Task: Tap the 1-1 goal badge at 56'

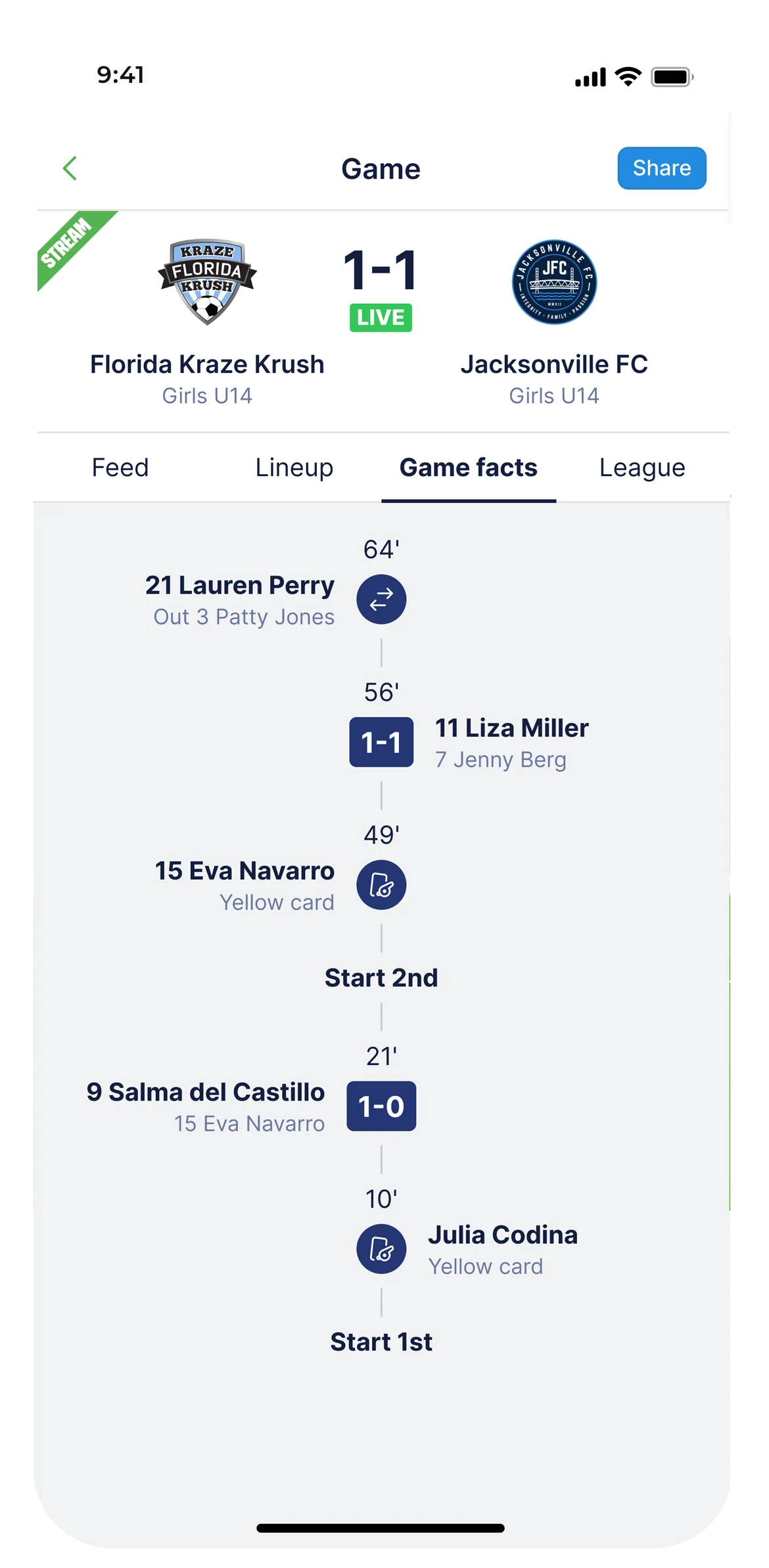Action: (x=381, y=742)
